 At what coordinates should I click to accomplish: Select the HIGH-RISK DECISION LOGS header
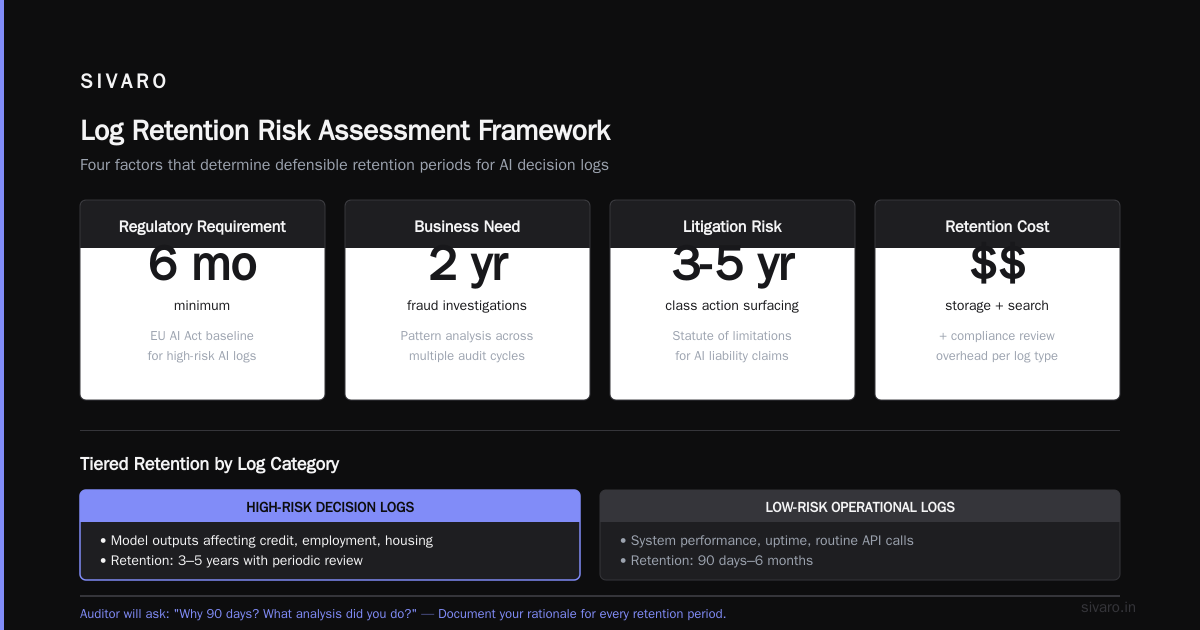coord(330,507)
